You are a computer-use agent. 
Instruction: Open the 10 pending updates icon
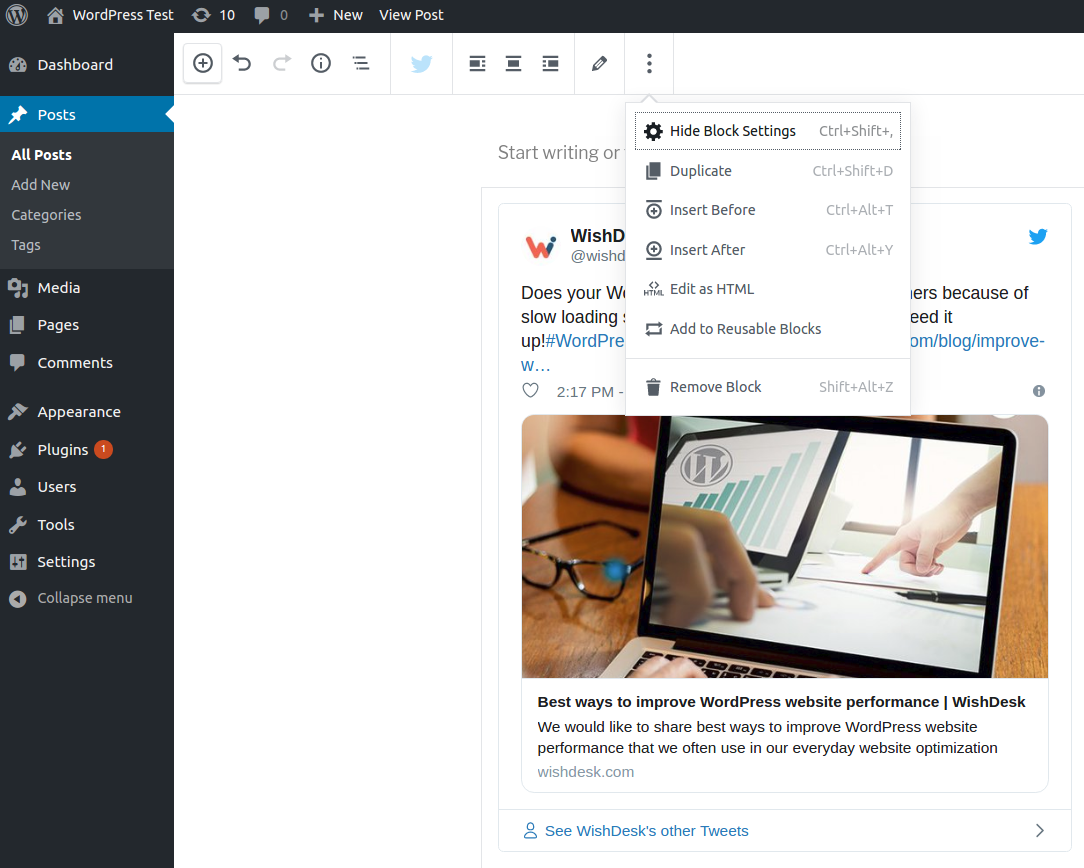214,15
